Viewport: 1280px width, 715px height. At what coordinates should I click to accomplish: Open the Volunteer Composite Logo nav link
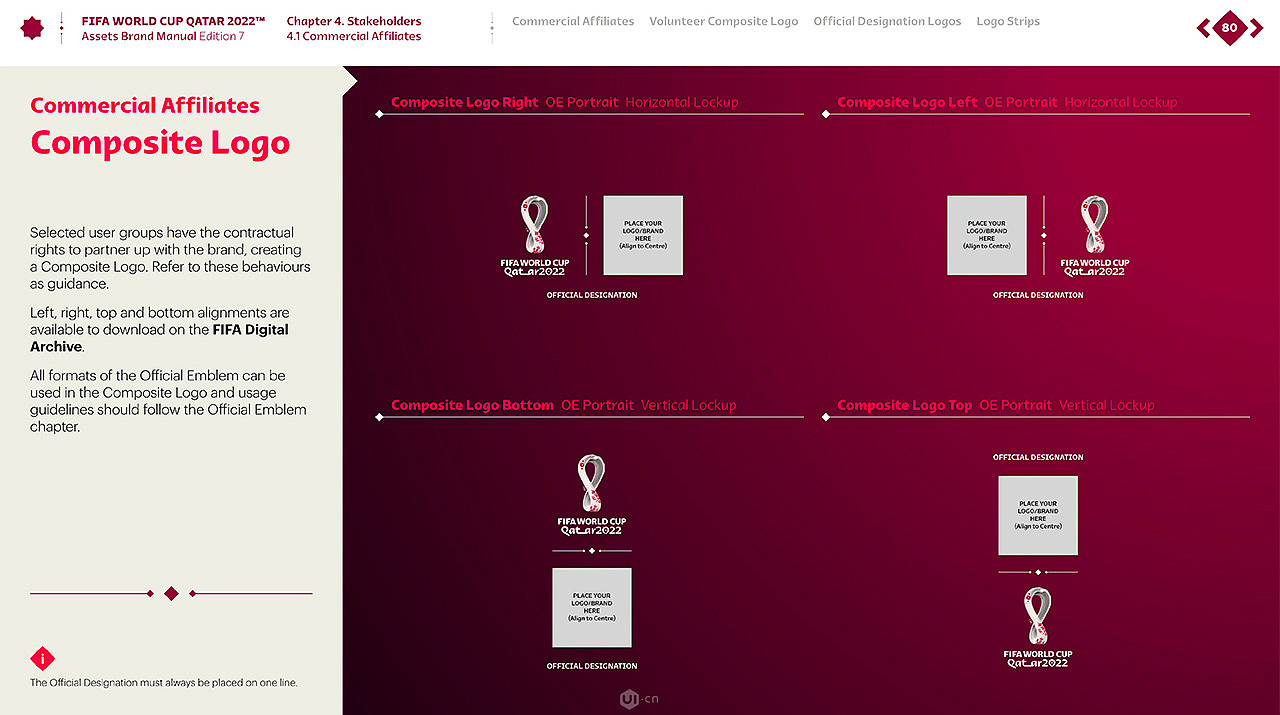coord(724,21)
